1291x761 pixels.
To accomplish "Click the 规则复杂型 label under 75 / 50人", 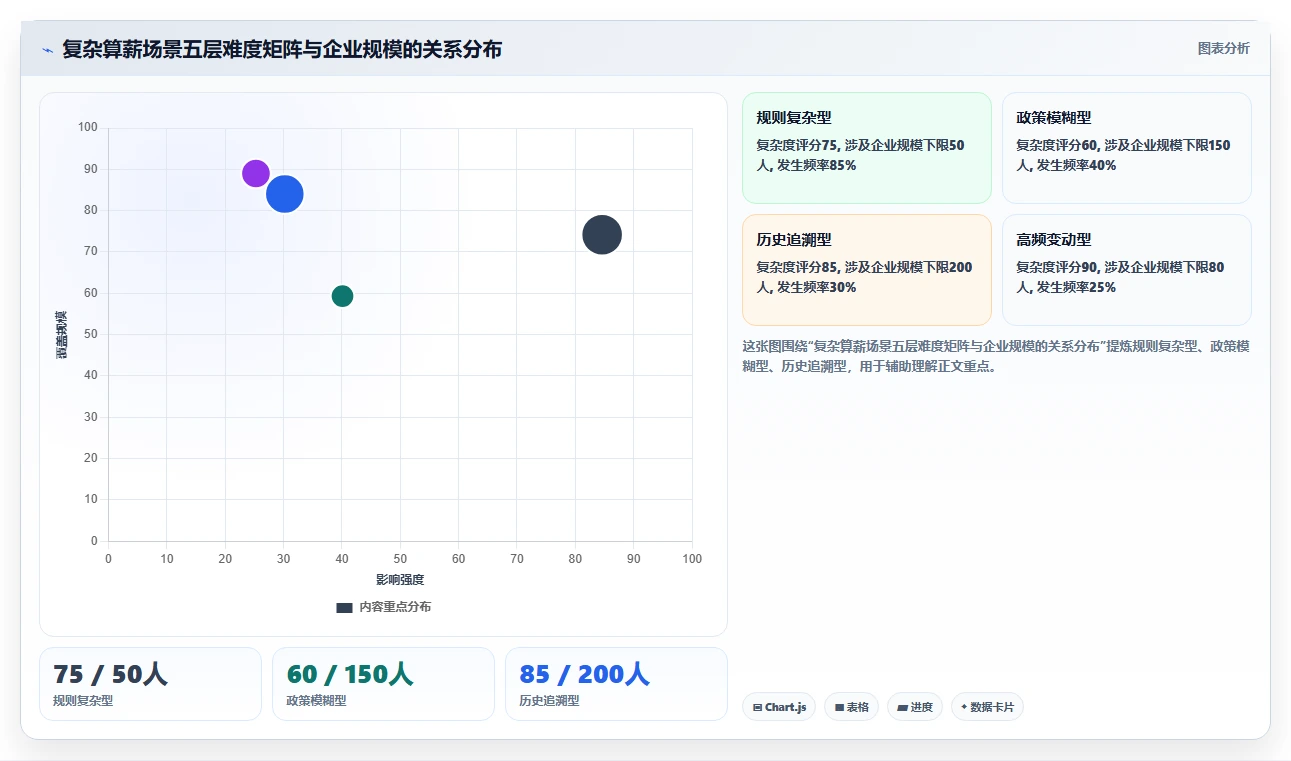I will [x=83, y=701].
